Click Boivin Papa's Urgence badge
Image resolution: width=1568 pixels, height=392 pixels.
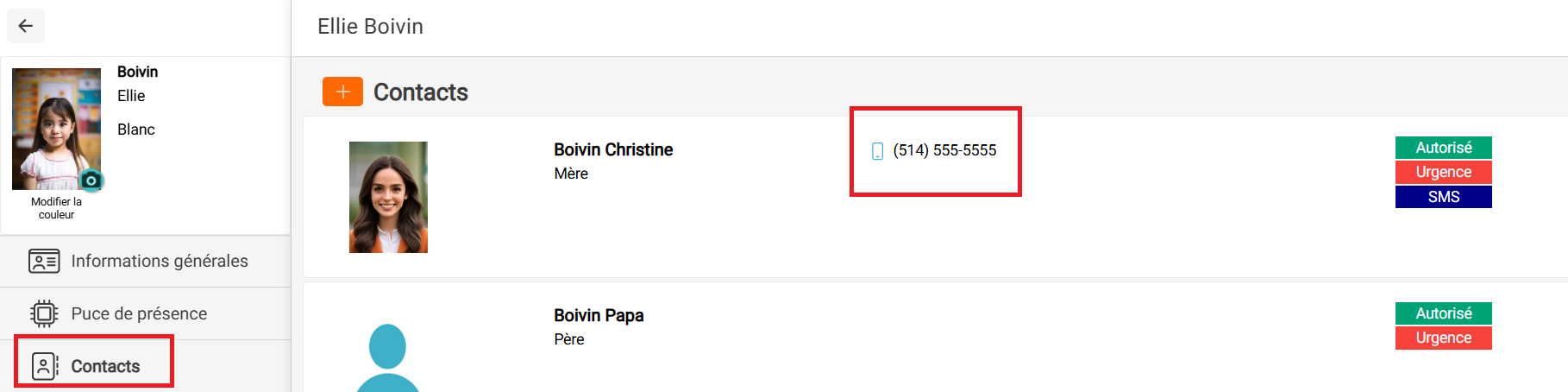pos(1443,338)
